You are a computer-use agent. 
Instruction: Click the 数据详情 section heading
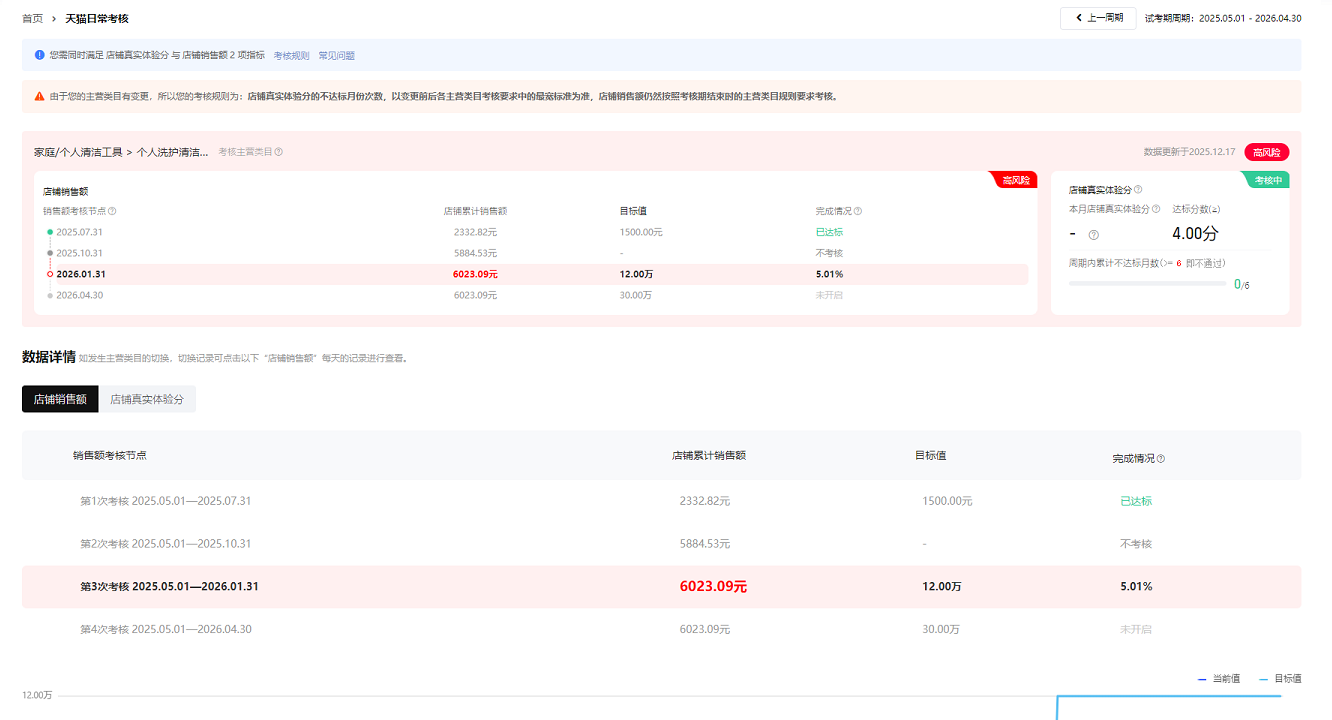click(x=49, y=357)
